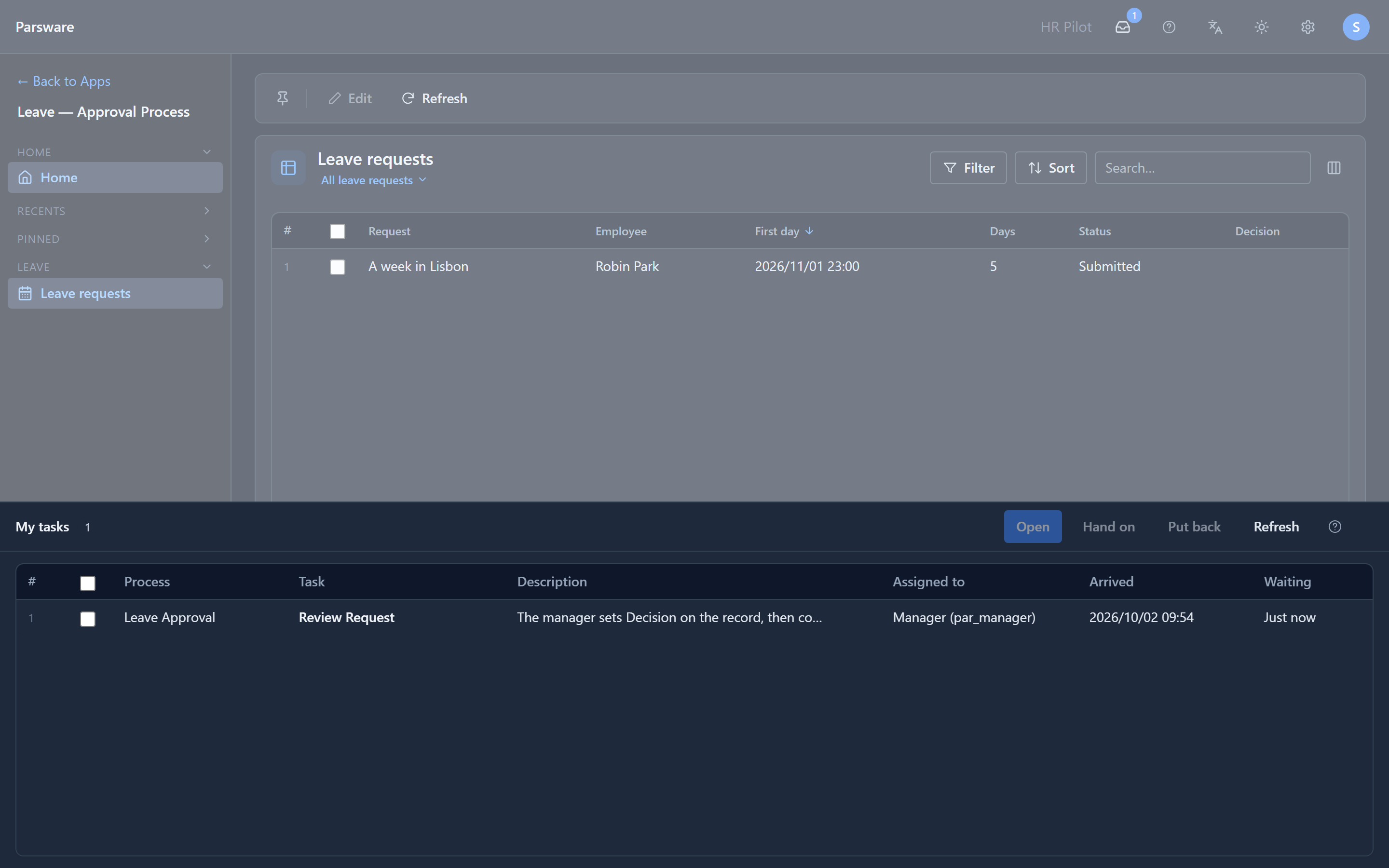Click the Open task button

click(1033, 527)
